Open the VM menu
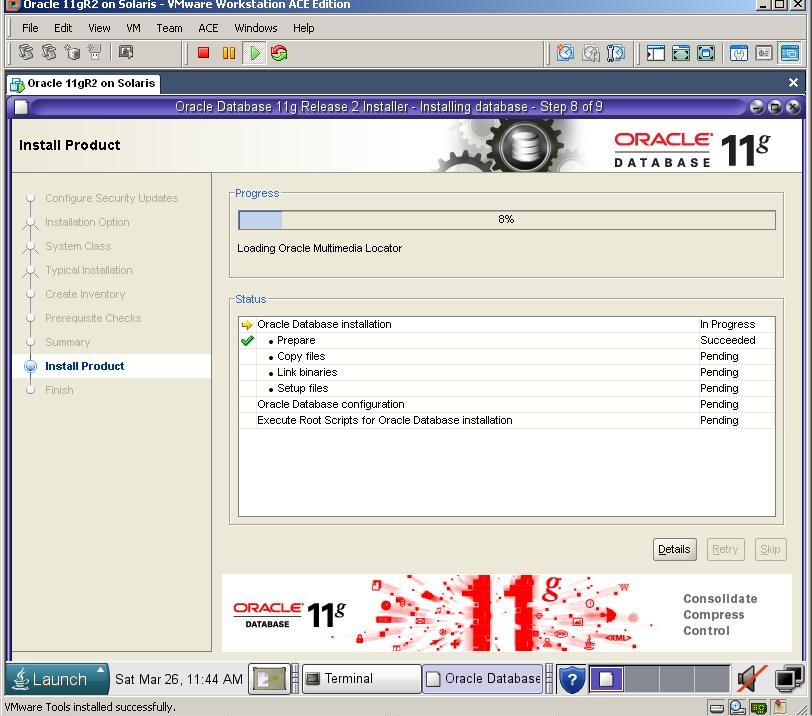The image size is (812, 716). [x=132, y=28]
